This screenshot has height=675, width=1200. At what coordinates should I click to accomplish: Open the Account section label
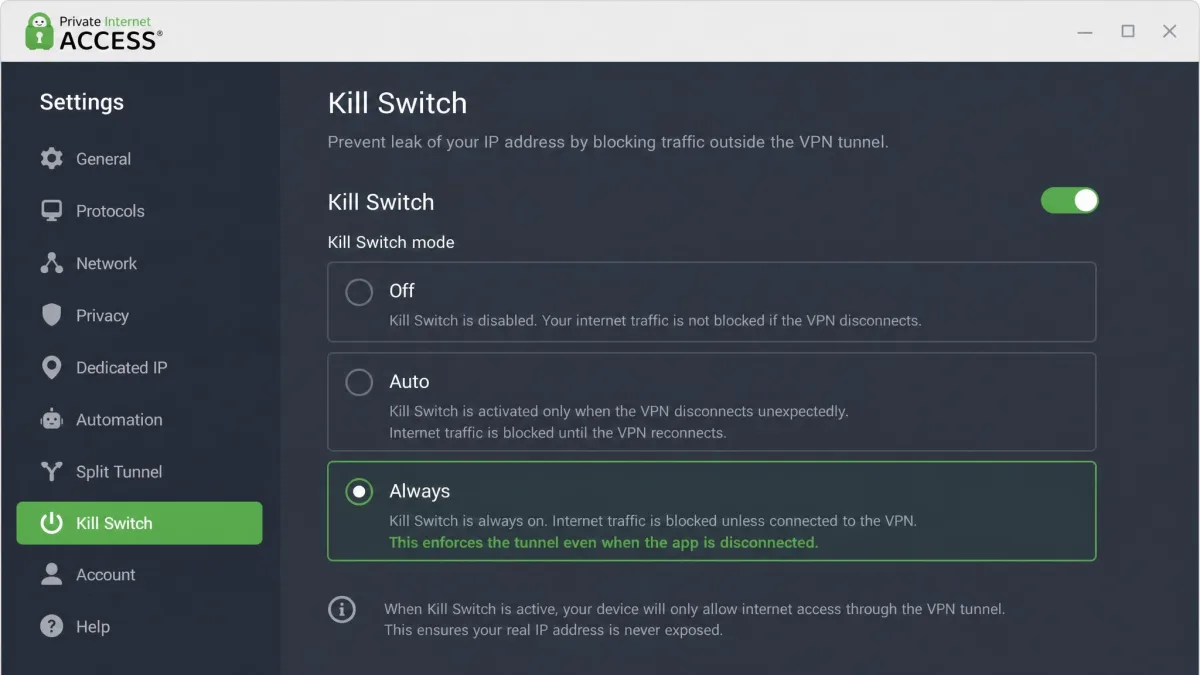coord(105,574)
